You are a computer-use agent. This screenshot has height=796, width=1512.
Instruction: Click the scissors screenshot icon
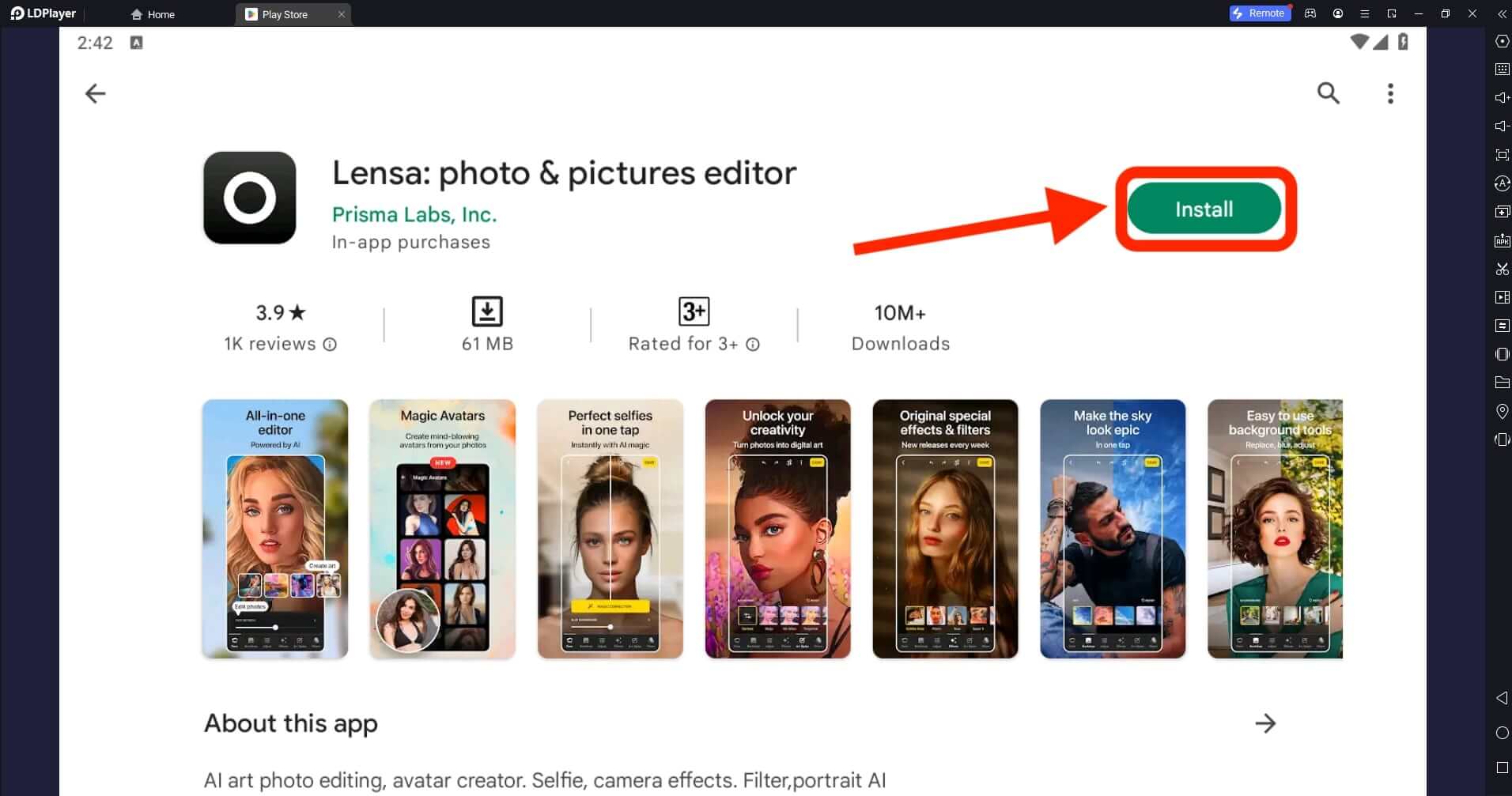(x=1503, y=269)
